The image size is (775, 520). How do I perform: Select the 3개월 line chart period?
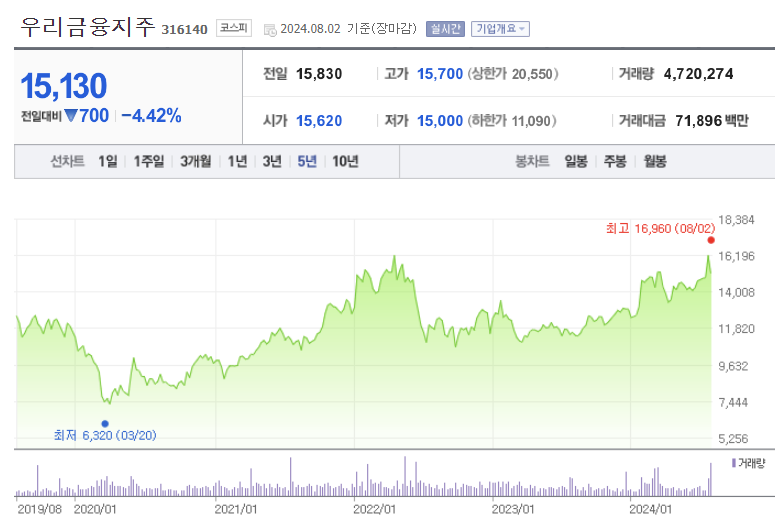click(196, 161)
